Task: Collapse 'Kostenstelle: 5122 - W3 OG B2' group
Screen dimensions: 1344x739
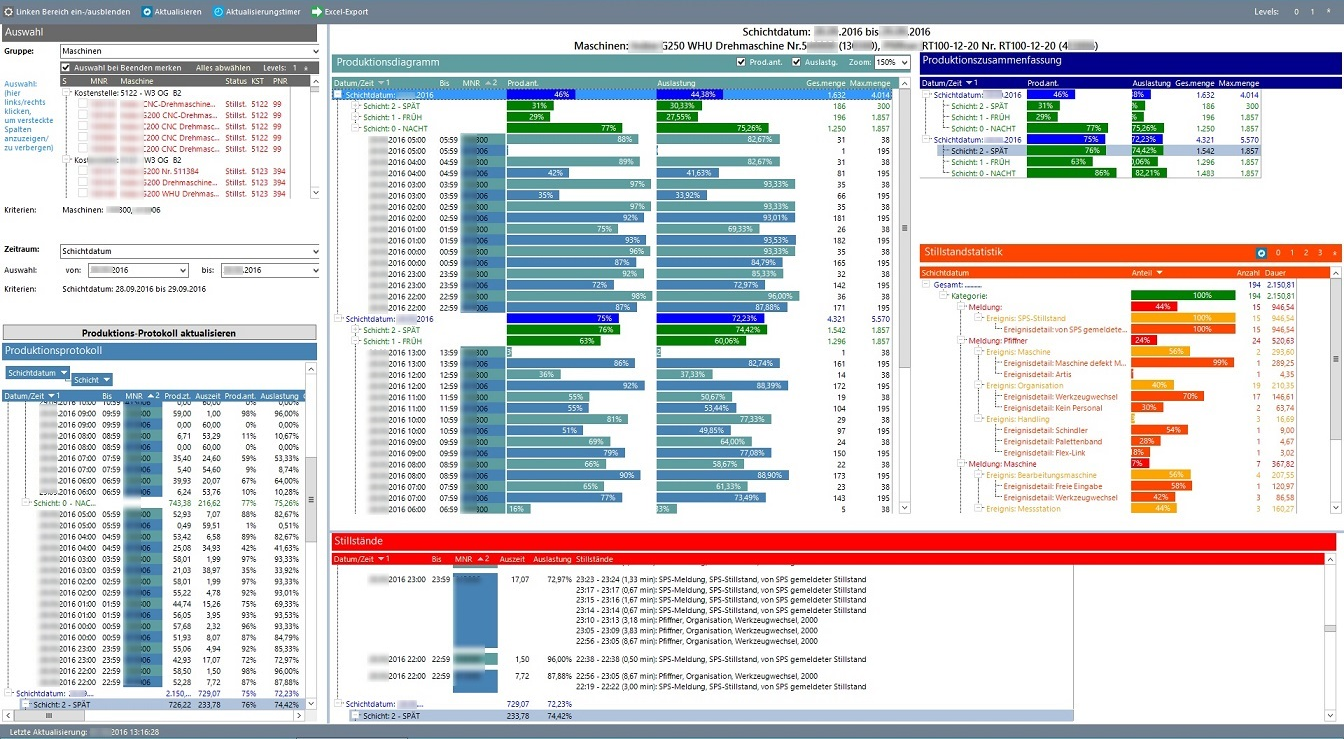Action: point(67,93)
